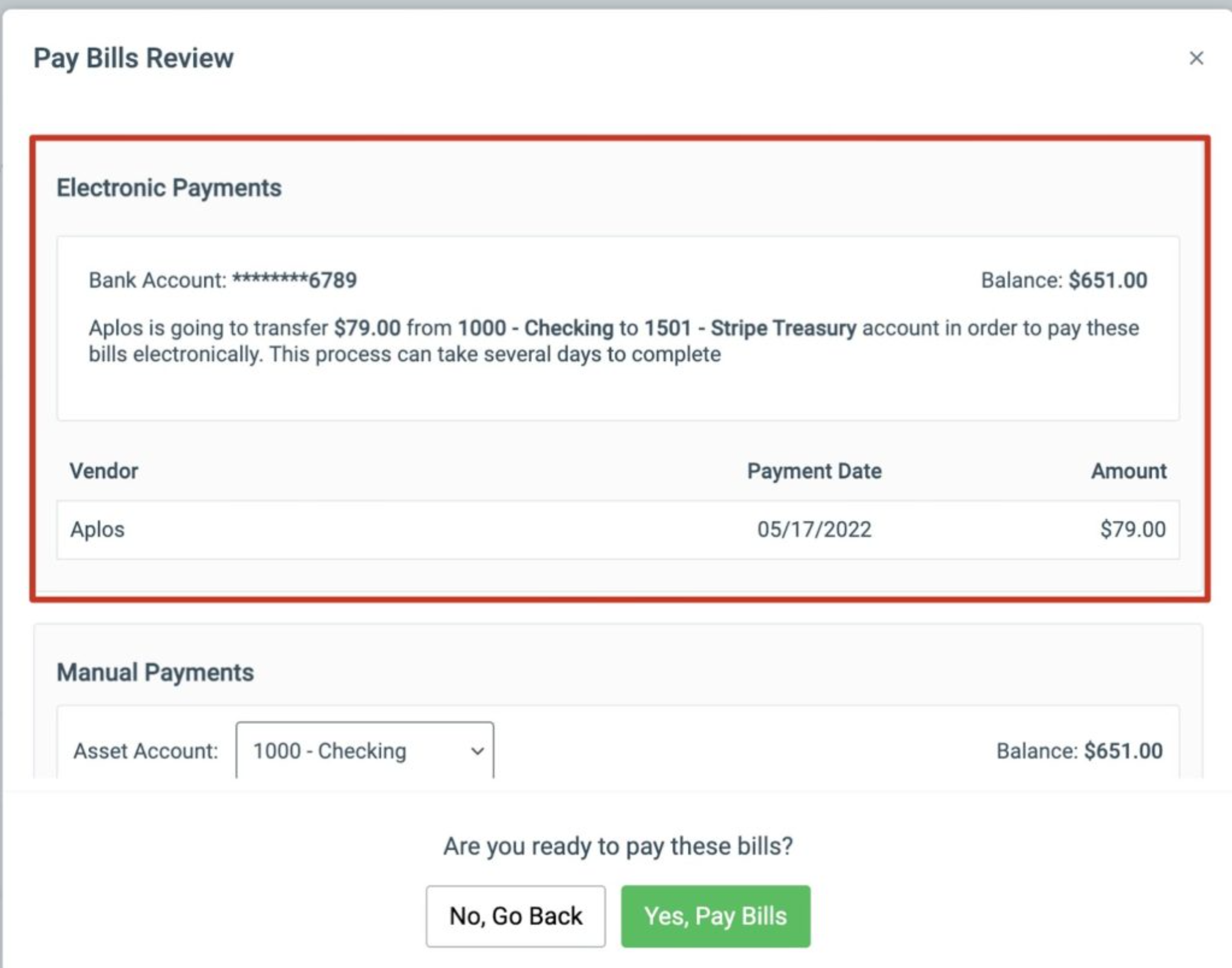Screen dimensions: 1232x968
Task: Click the No, Go Back button
Action: point(516,916)
